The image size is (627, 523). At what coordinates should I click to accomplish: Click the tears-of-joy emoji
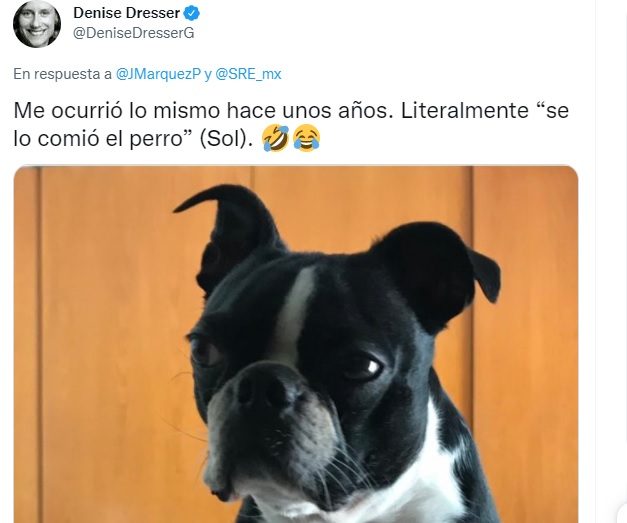[x=307, y=138]
